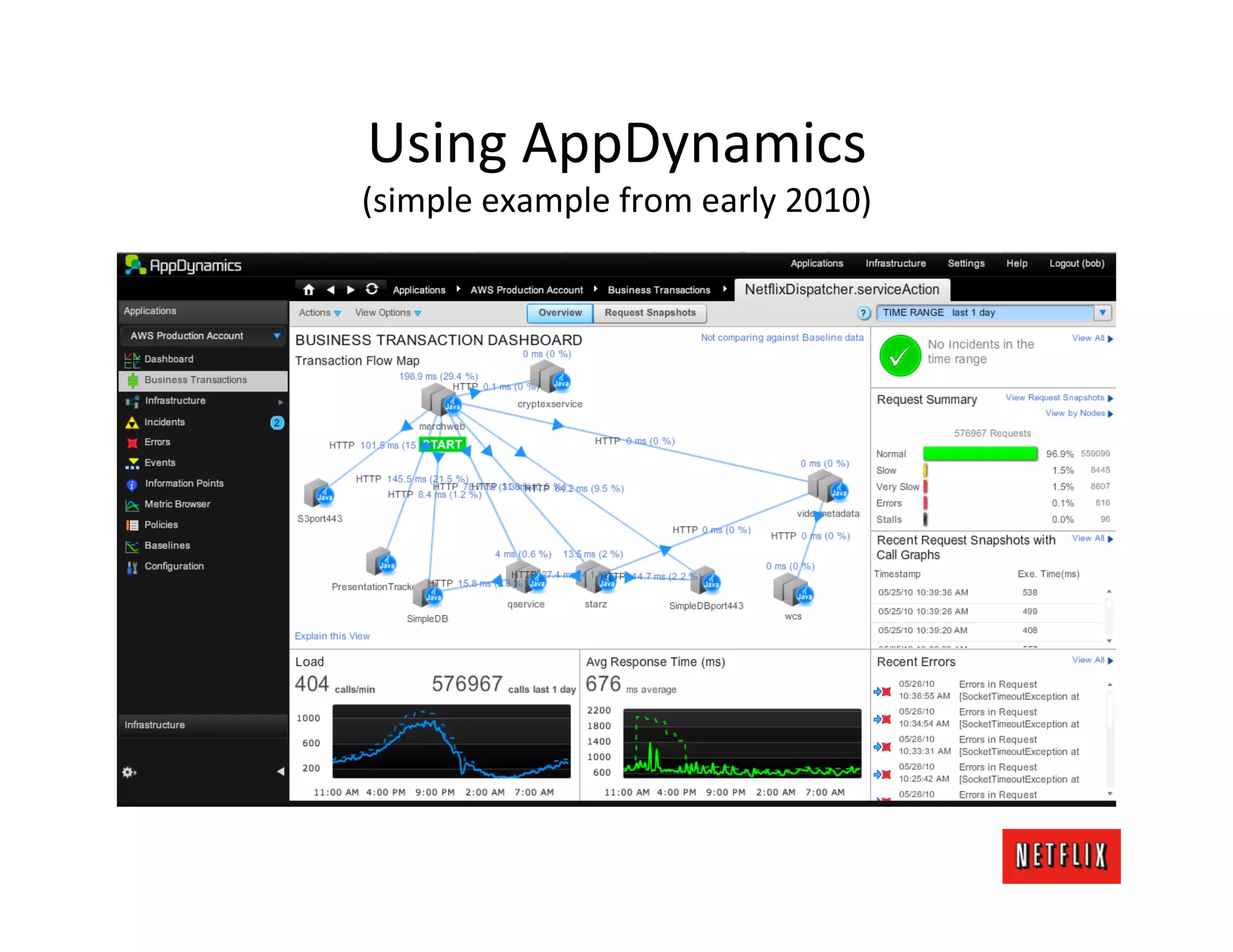The width and height of the screenshot is (1233, 952).
Task: Click the red Very Slow requests bar
Action: pyautogui.click(x=925, y=486)
